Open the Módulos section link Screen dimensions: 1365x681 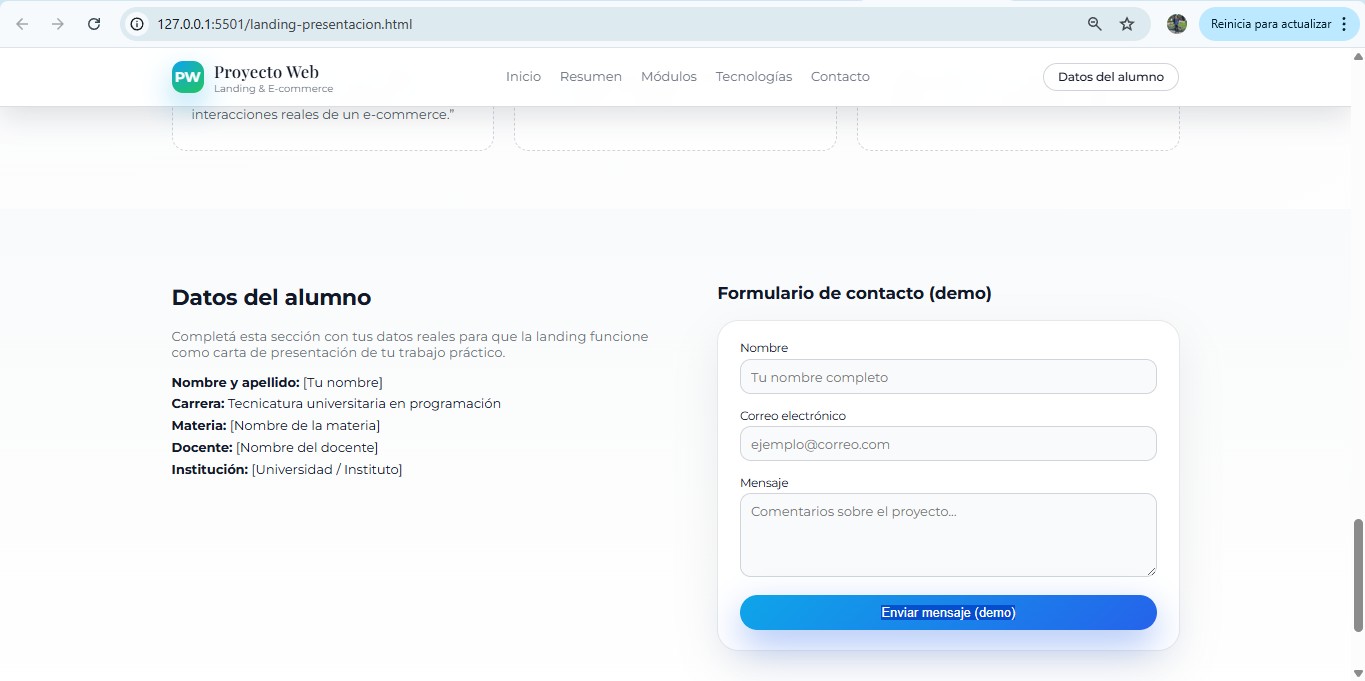pyautogui.click(x=668, y=76)
